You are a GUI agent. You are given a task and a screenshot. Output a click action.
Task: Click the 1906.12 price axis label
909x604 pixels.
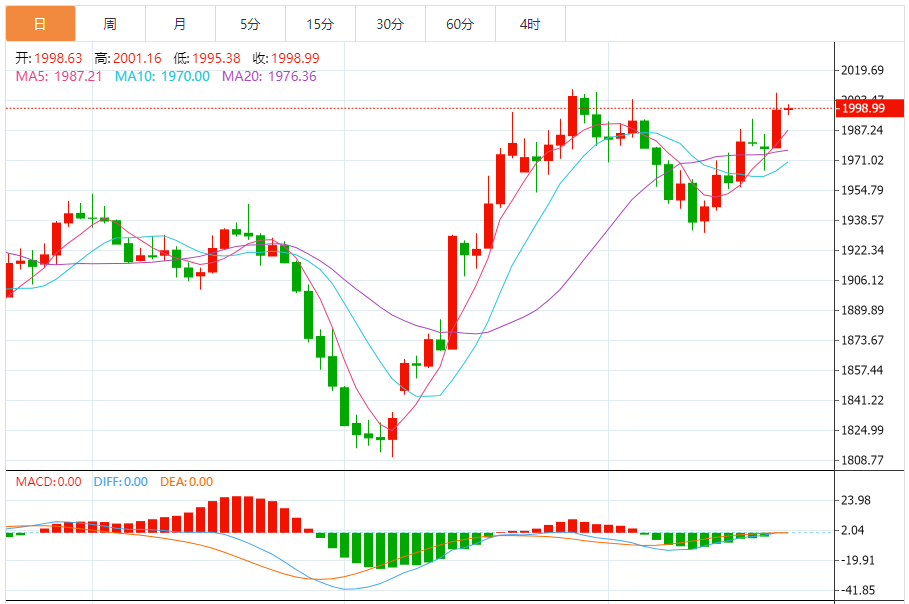(863, 281)
